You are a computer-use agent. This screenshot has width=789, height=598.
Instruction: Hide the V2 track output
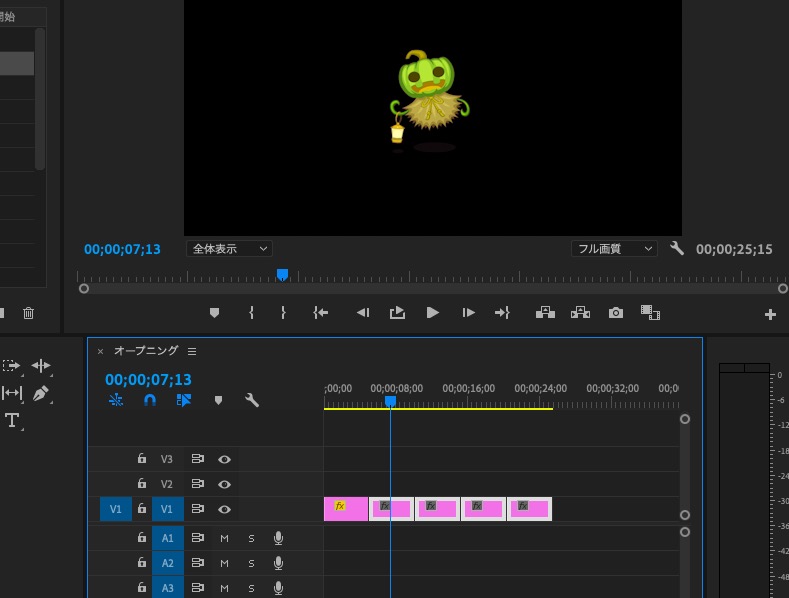pyautogui.click(x=225, y=484)
